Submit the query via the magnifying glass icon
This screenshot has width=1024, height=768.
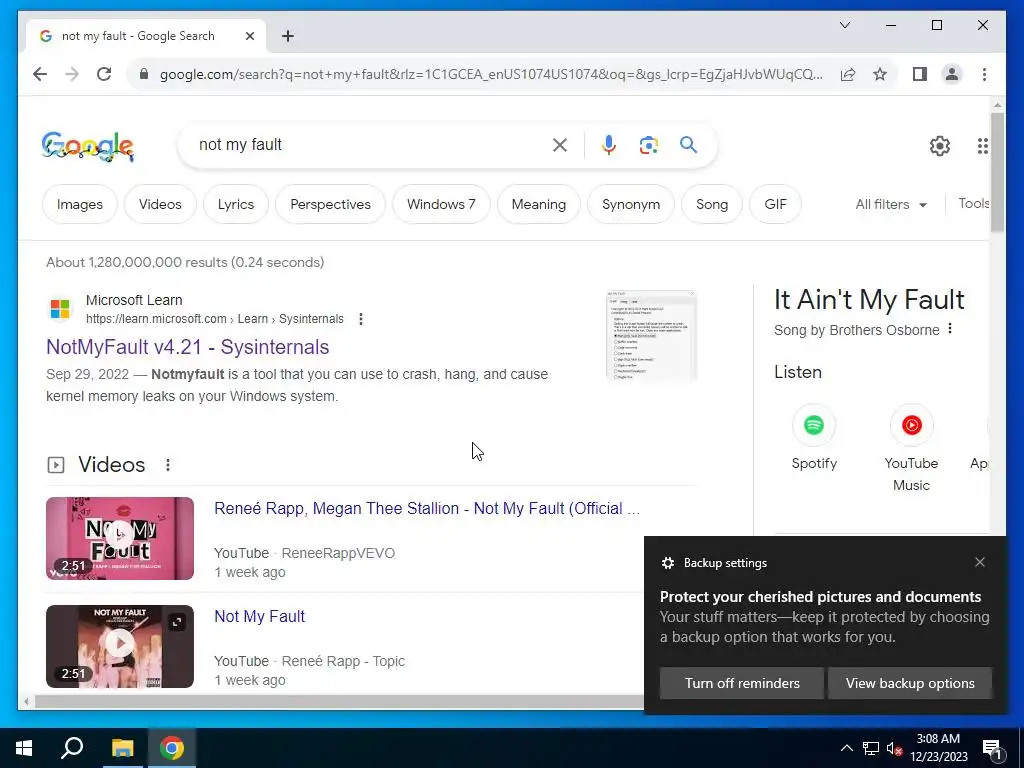(x=688, y=145)
